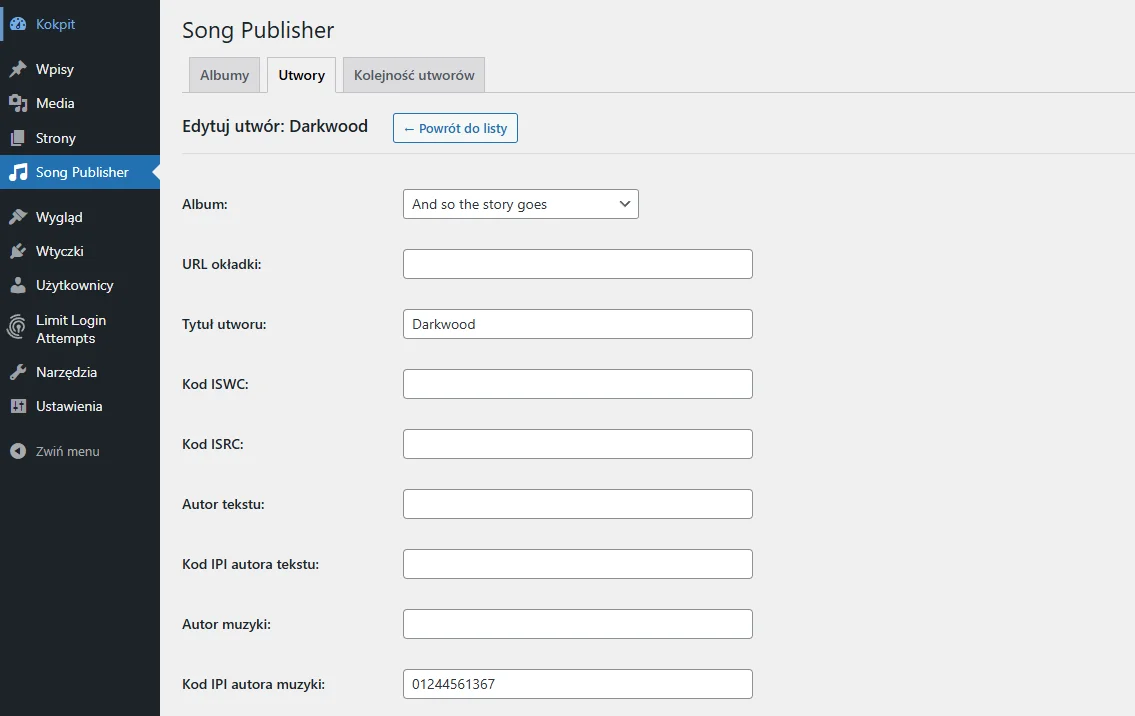Click into the Kod ISRC field
This screenshot has height=716, width=1135.
pyautogui.click(x=577, y=444)
